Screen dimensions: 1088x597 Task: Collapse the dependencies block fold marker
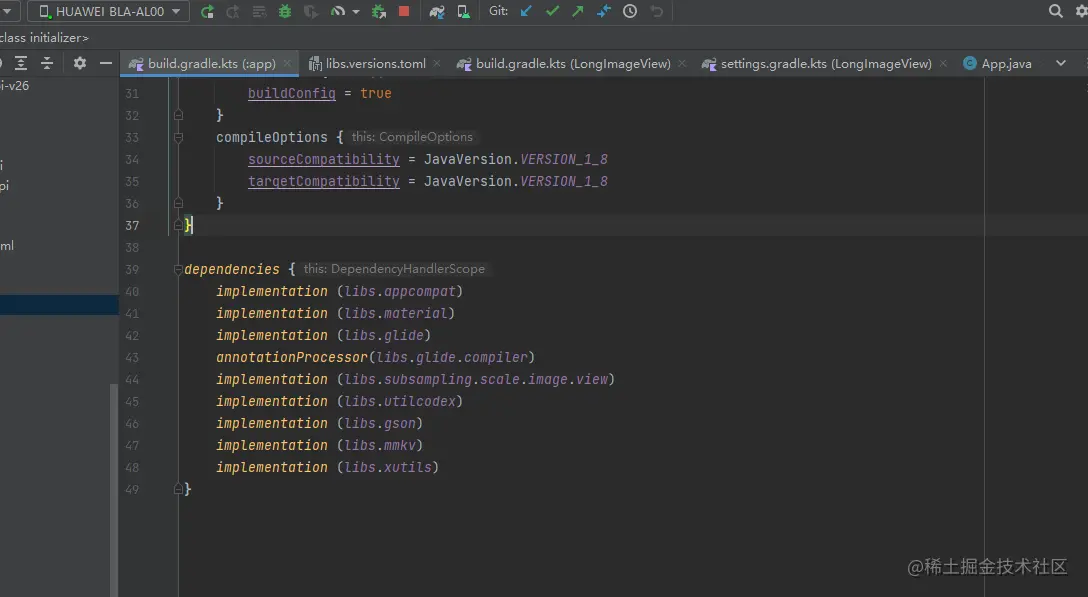tap(178, 269)
